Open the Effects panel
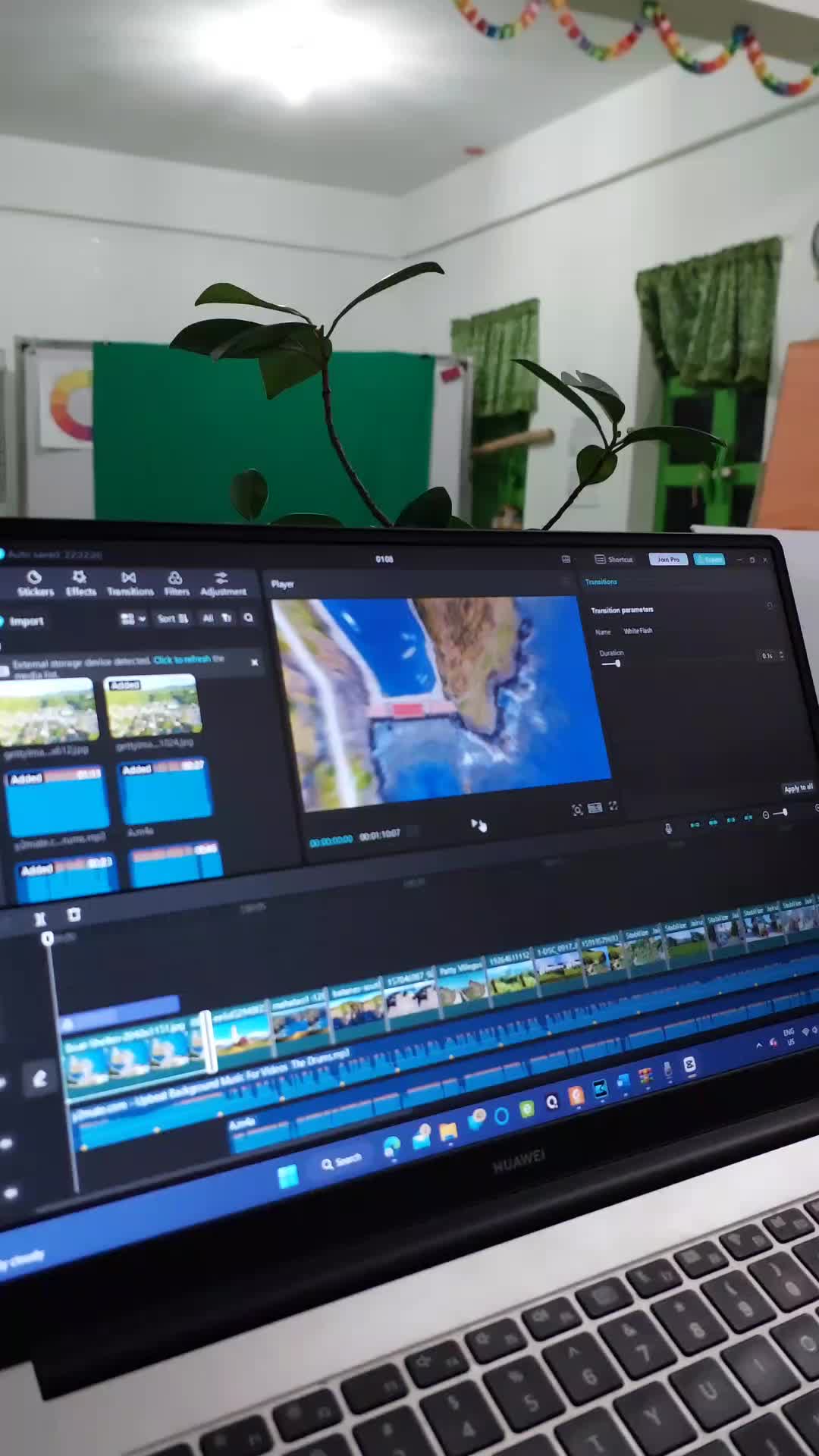This screenshot has height=1456, width=819. pos(80,584)
